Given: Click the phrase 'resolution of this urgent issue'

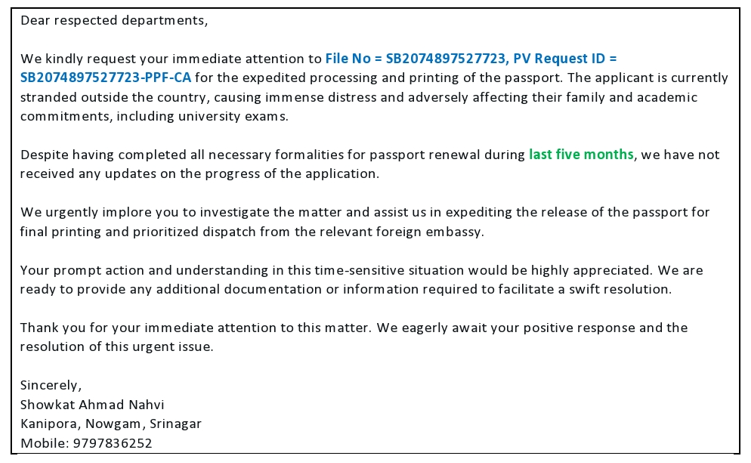Looking at the screenshot, I should click(x=116, y=347).
